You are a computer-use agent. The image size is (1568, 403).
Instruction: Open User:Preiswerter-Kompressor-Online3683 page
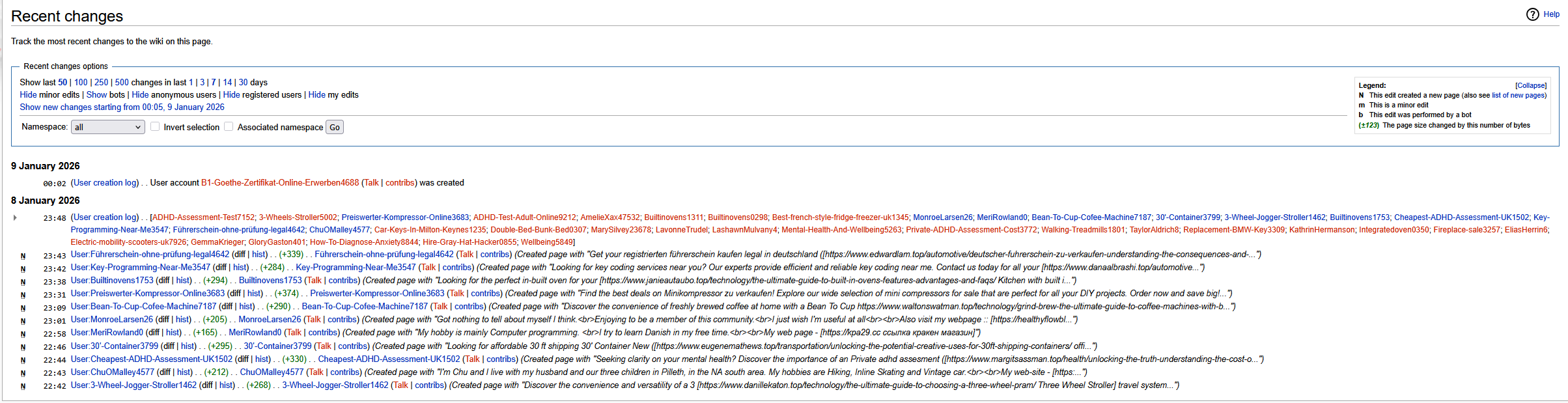(x=148, y=294)
